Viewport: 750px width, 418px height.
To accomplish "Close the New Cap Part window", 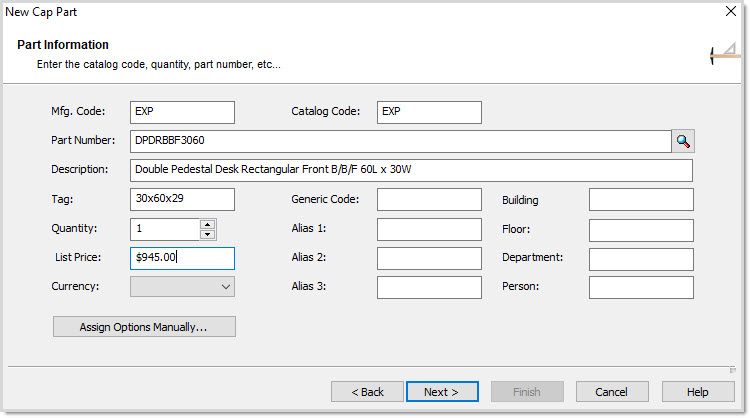I will [730, 11].
